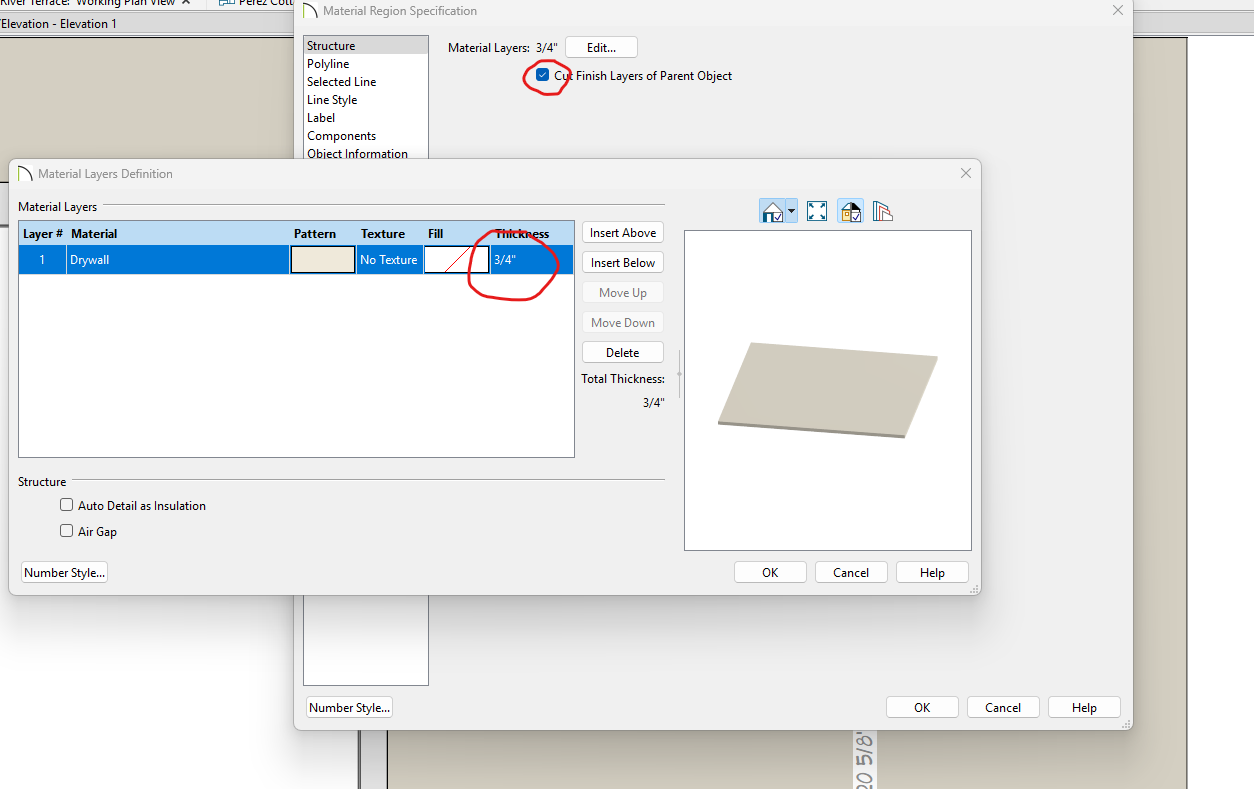Image resolution: width=1254 pixels, height=789 pixels.
Task: Click the exploded layers view icon
Action: coord(882,211)
